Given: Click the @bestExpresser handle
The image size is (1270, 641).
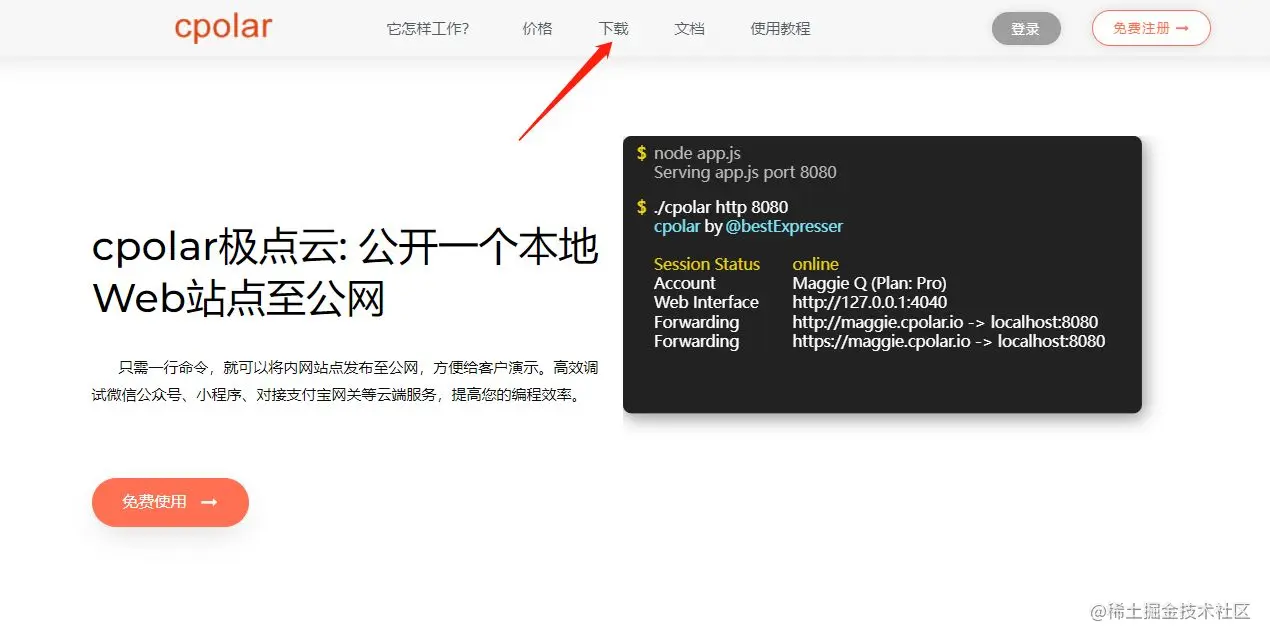Looking at the screenshot, I should [784, 226].
